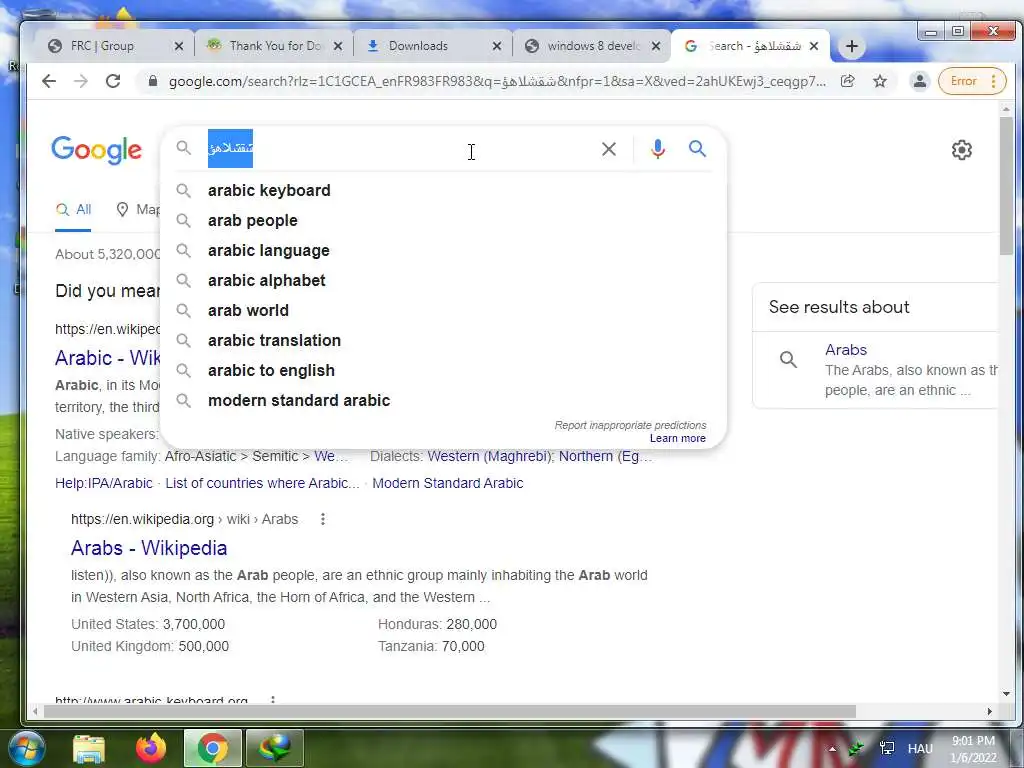
Task: Click the Error update button
Action: (x=972, y=81)
